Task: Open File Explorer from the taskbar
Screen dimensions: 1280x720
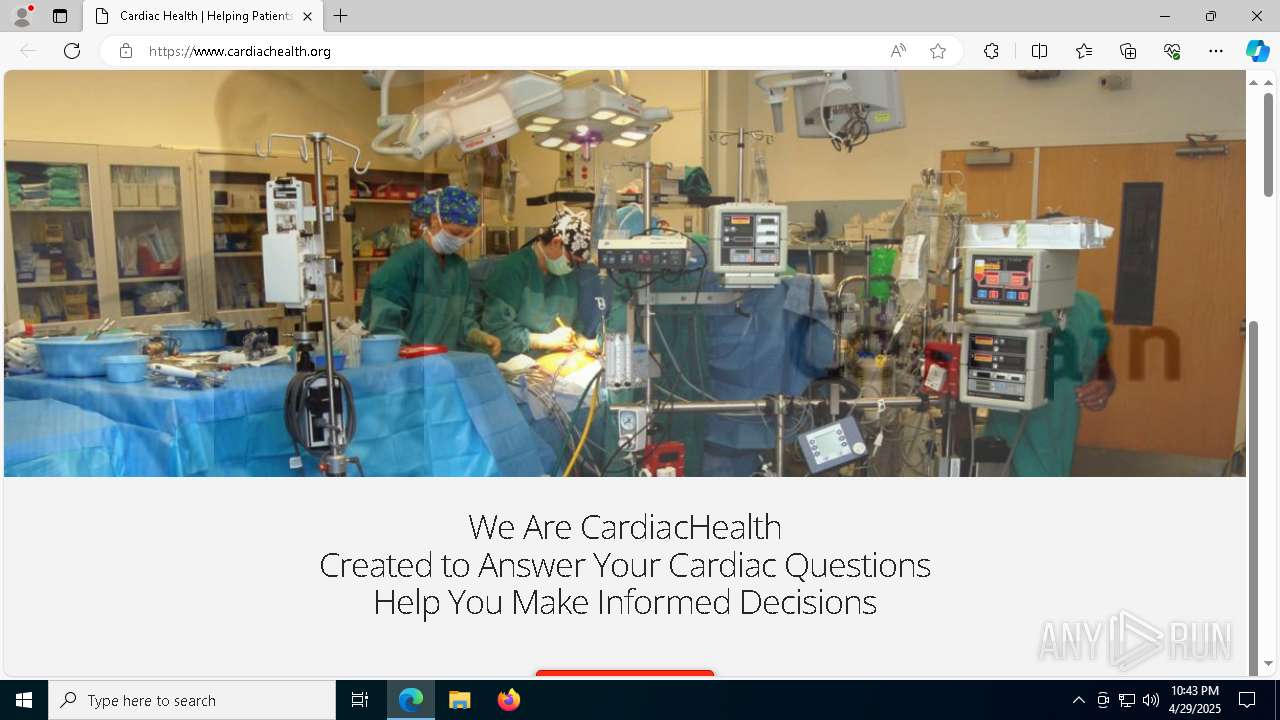Action: pos(460,700)
